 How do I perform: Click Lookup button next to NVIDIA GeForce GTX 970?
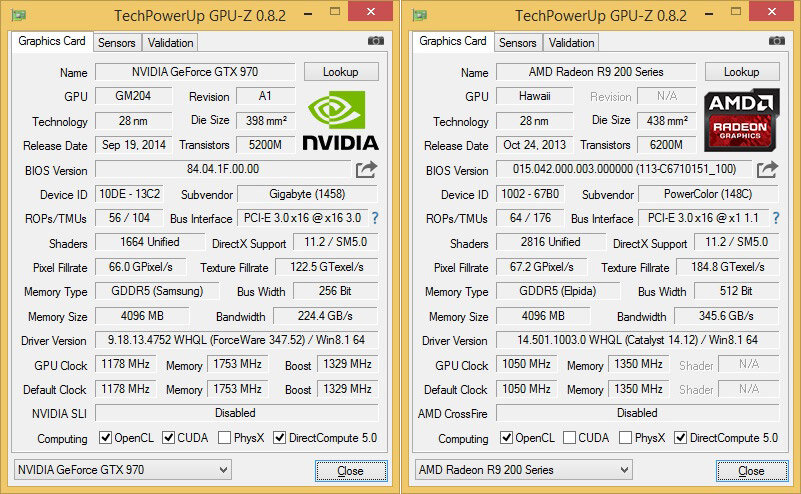(341, 72)
